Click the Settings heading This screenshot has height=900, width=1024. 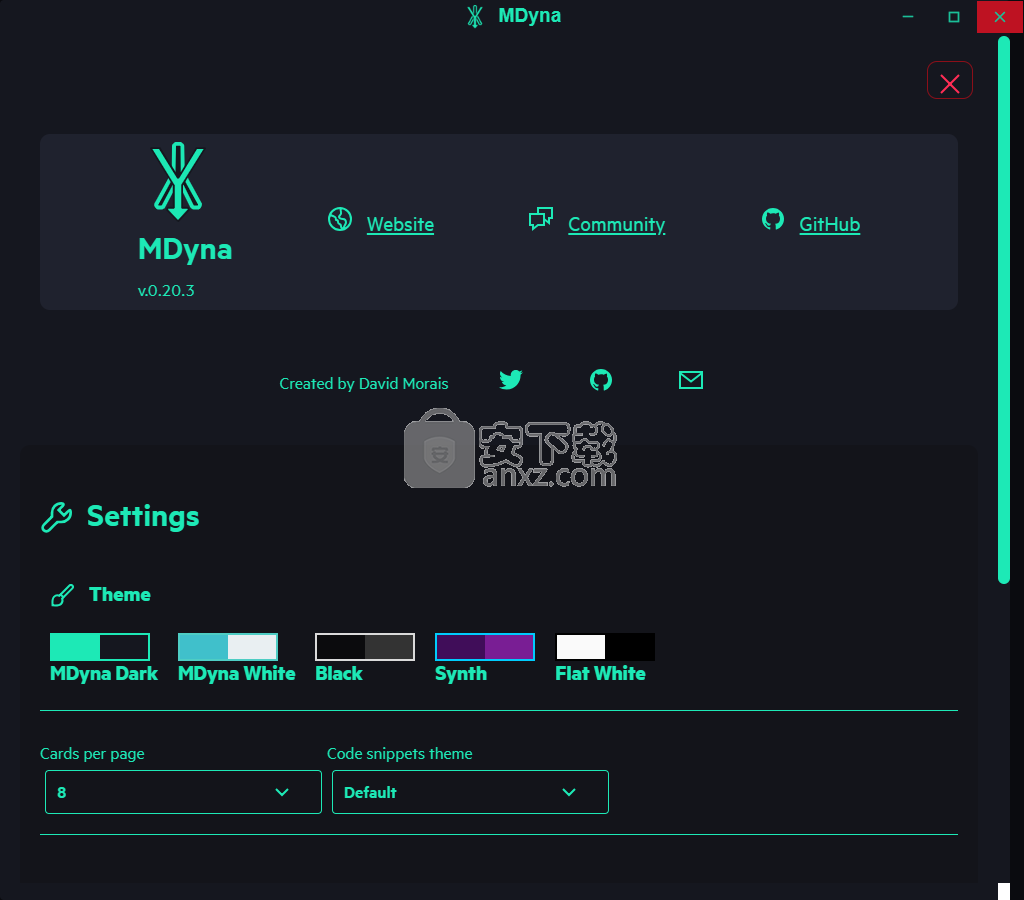click(x=143, y=517)
